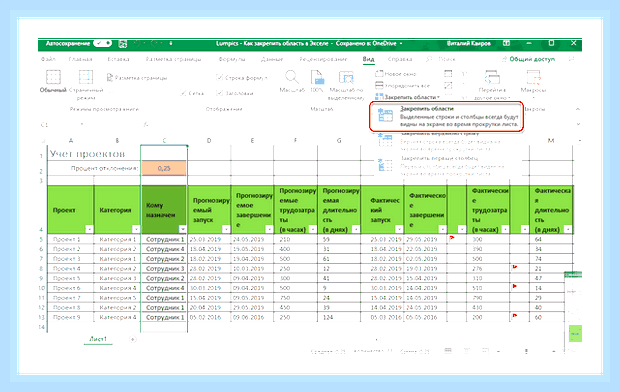Select the orange cell with 0,25

[x=164, y=168]
